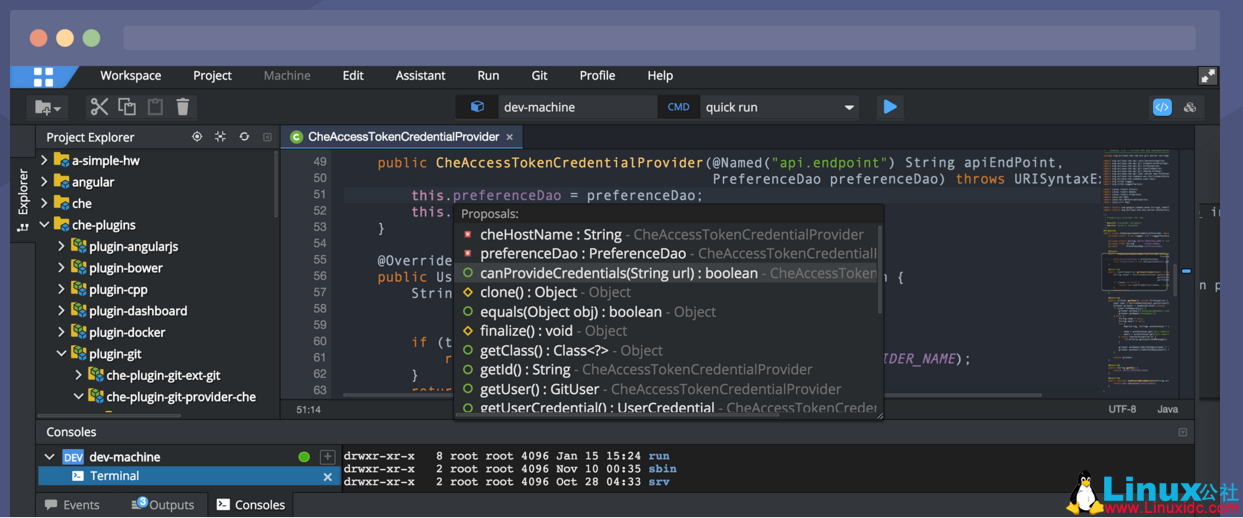Click the Cut scissors icon in toolbar

point(99,107)
